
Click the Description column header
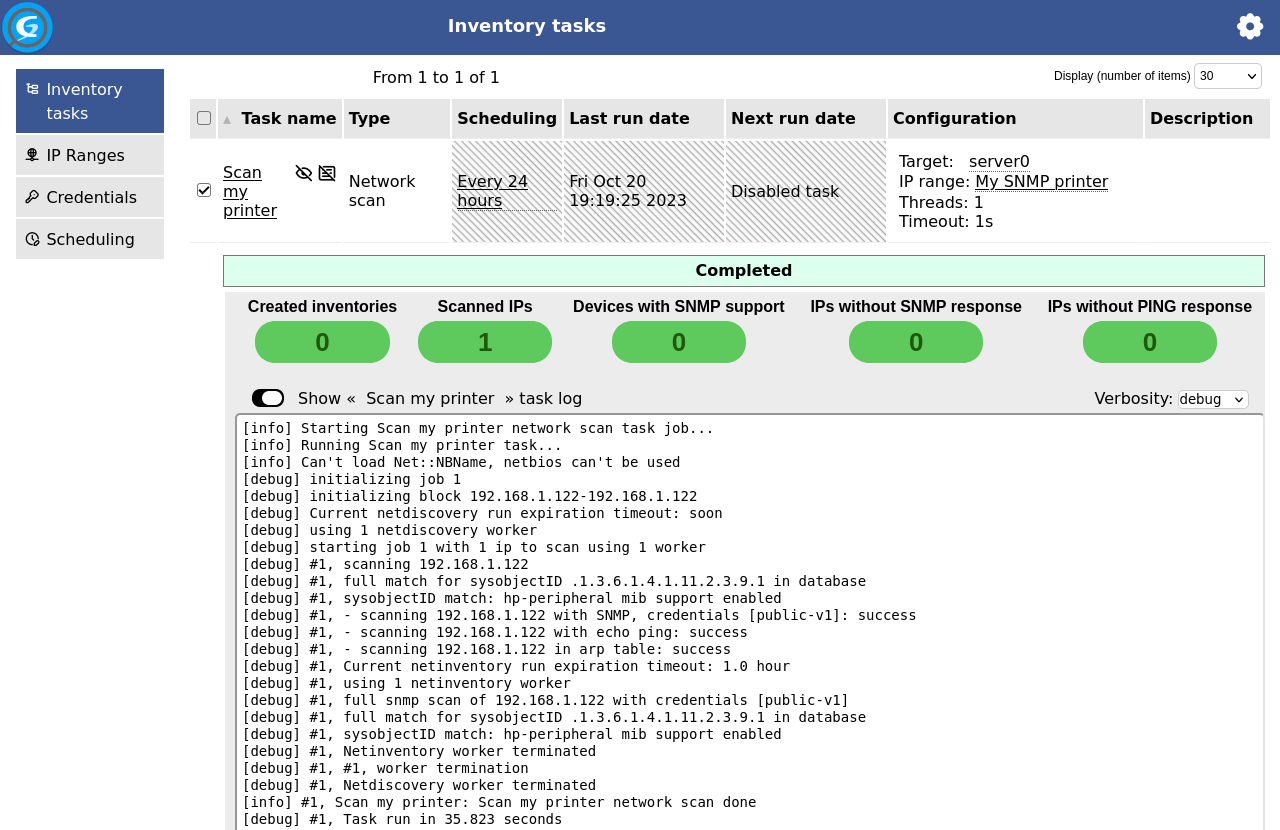tap(1207, 118)
